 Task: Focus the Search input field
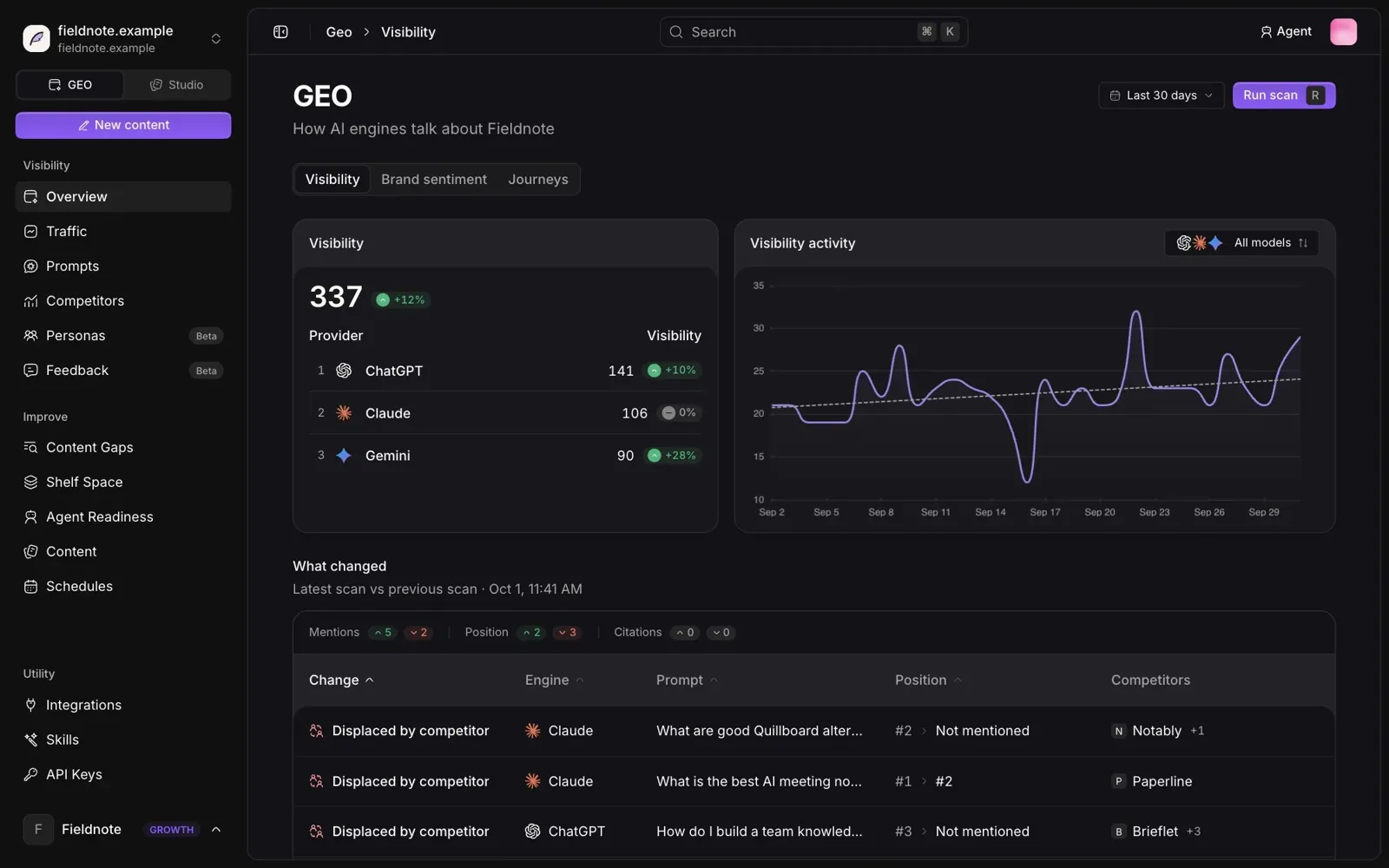(x=813, y=32)
